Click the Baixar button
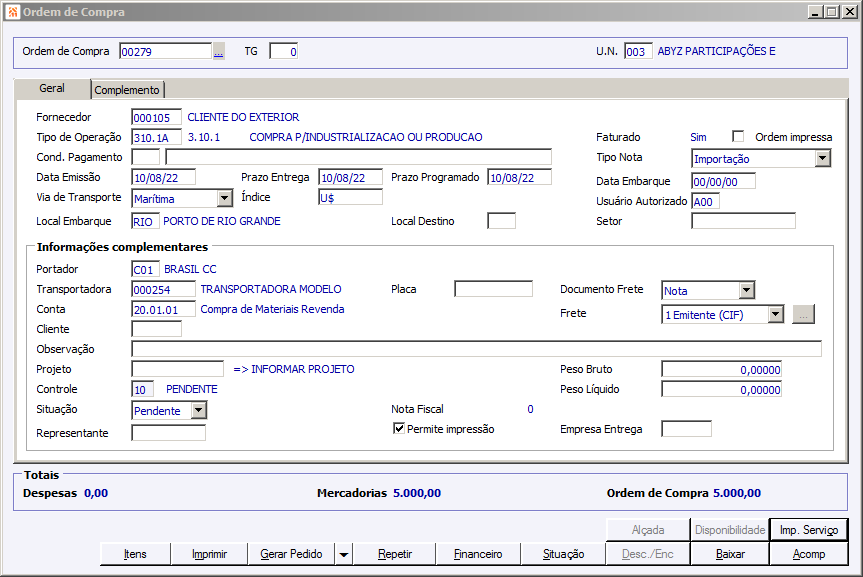This screenshot has height=577, width=863. (731, 554)
